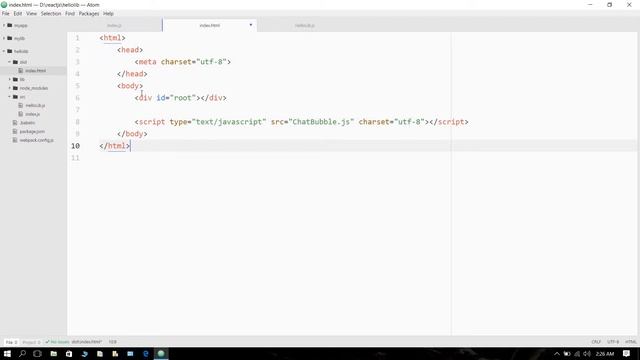Click the File linter scope button

(11, 342)
